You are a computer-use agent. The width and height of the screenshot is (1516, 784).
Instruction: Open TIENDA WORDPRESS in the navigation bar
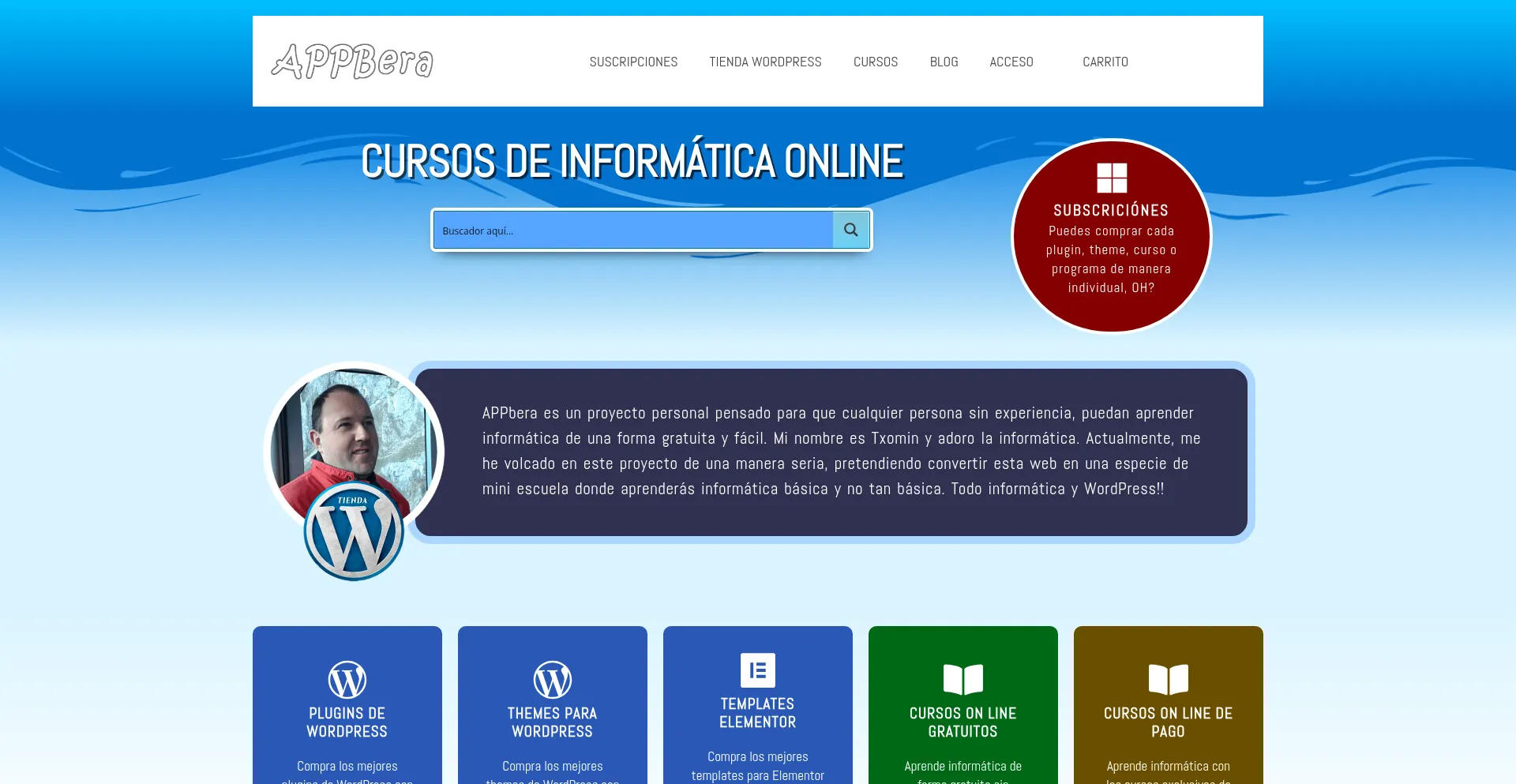tap(765, 61)
